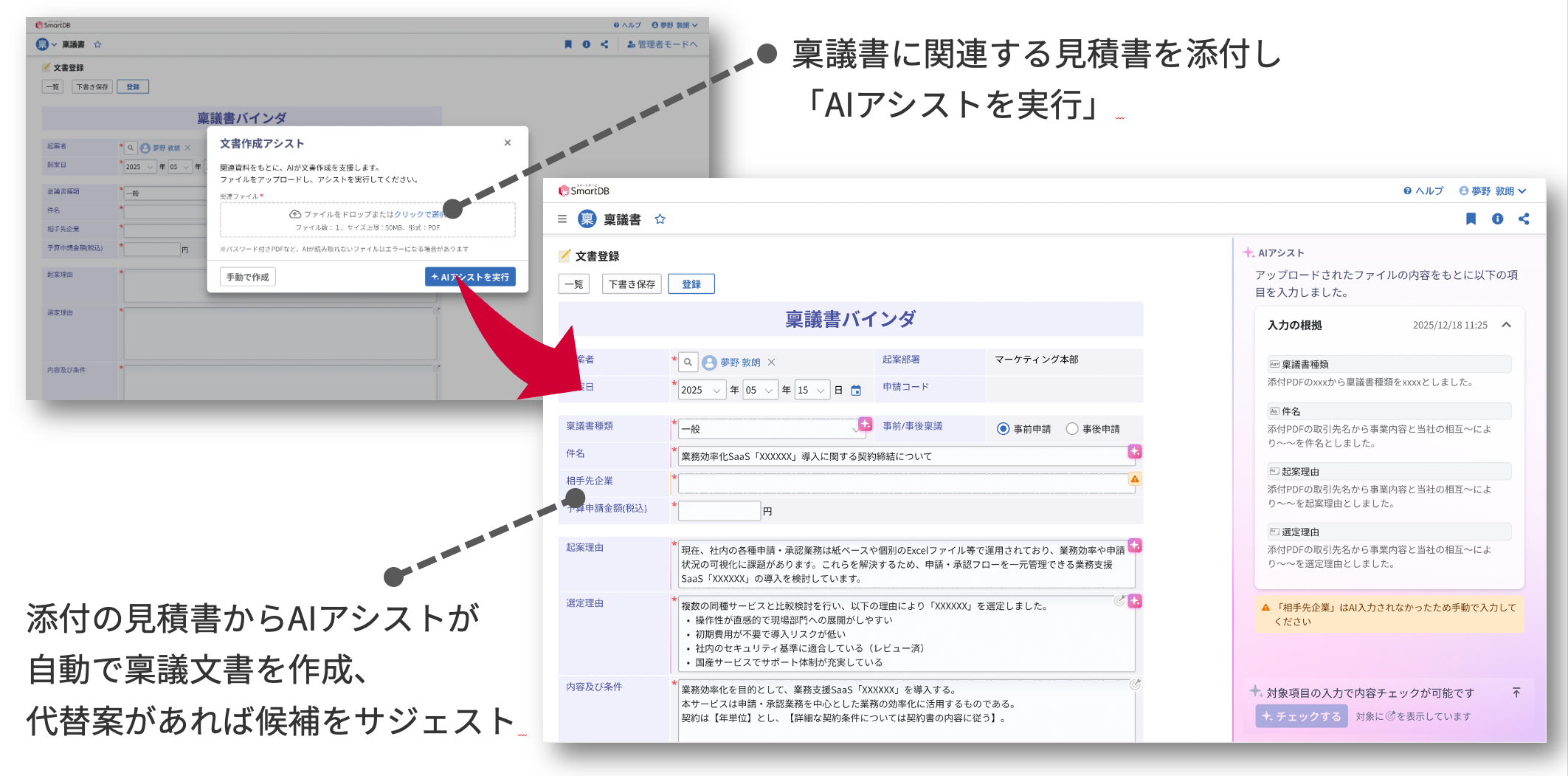1568x776 pixels.
Task: Collapse the 入力の根拠 panel with its chevron
Action: click(x=1507, y=324)
